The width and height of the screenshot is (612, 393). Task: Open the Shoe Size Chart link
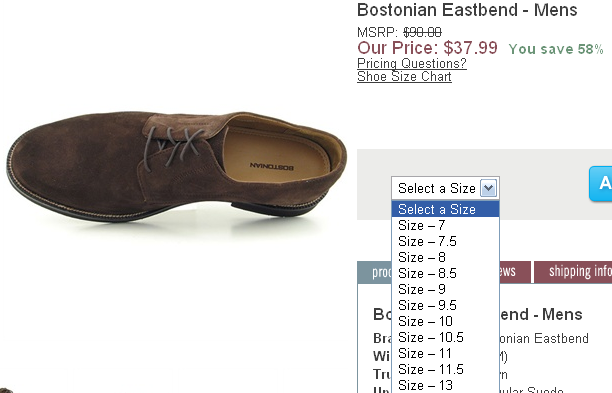tap(404, 76)
